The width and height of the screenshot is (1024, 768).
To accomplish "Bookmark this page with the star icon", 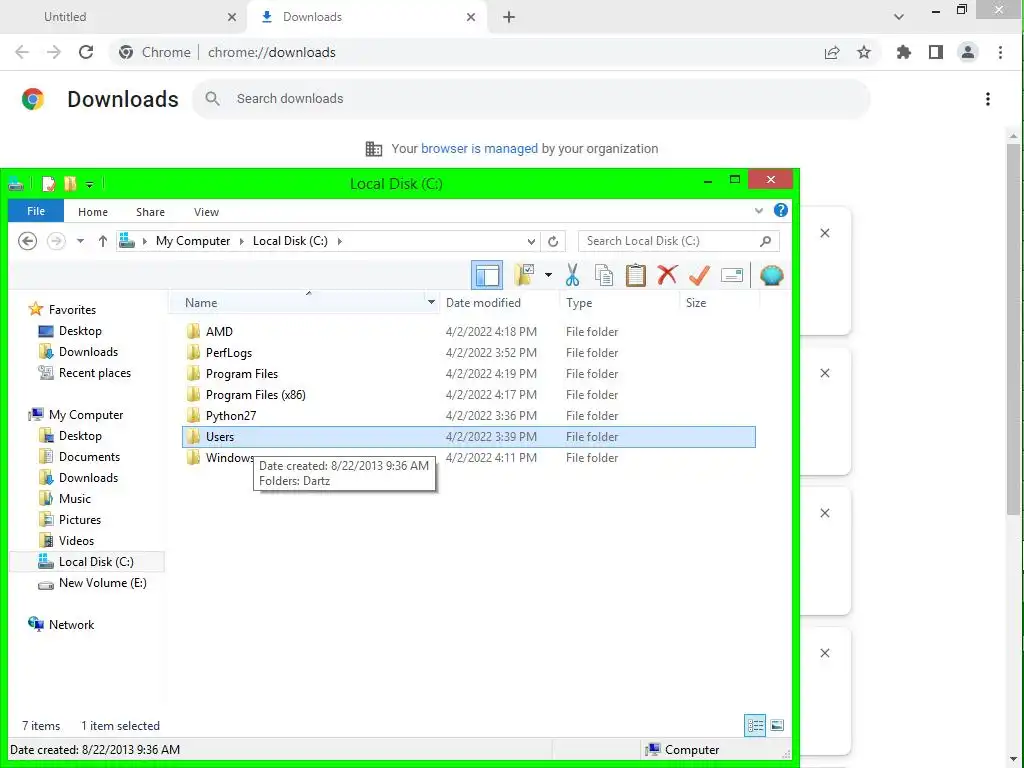I will click(x=863, y=52).
